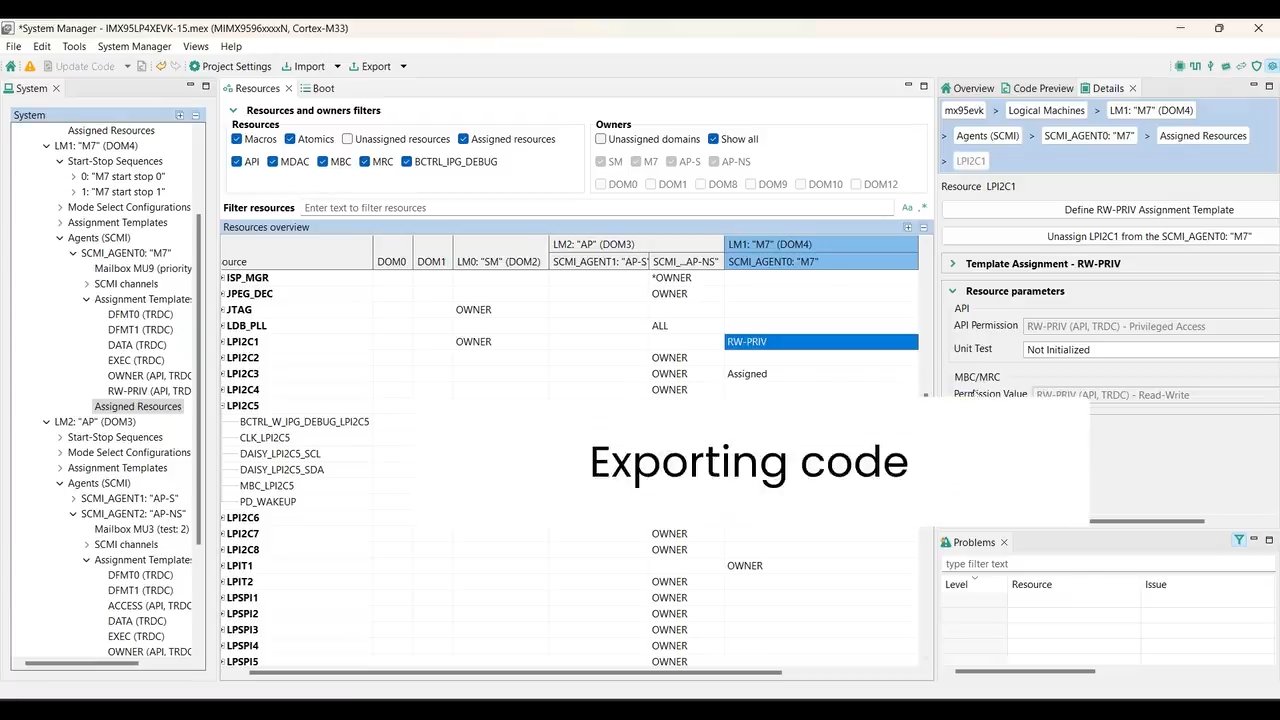The image size is (1280, 720).
Task: Open the Views menu
Action: pos(196,46)
